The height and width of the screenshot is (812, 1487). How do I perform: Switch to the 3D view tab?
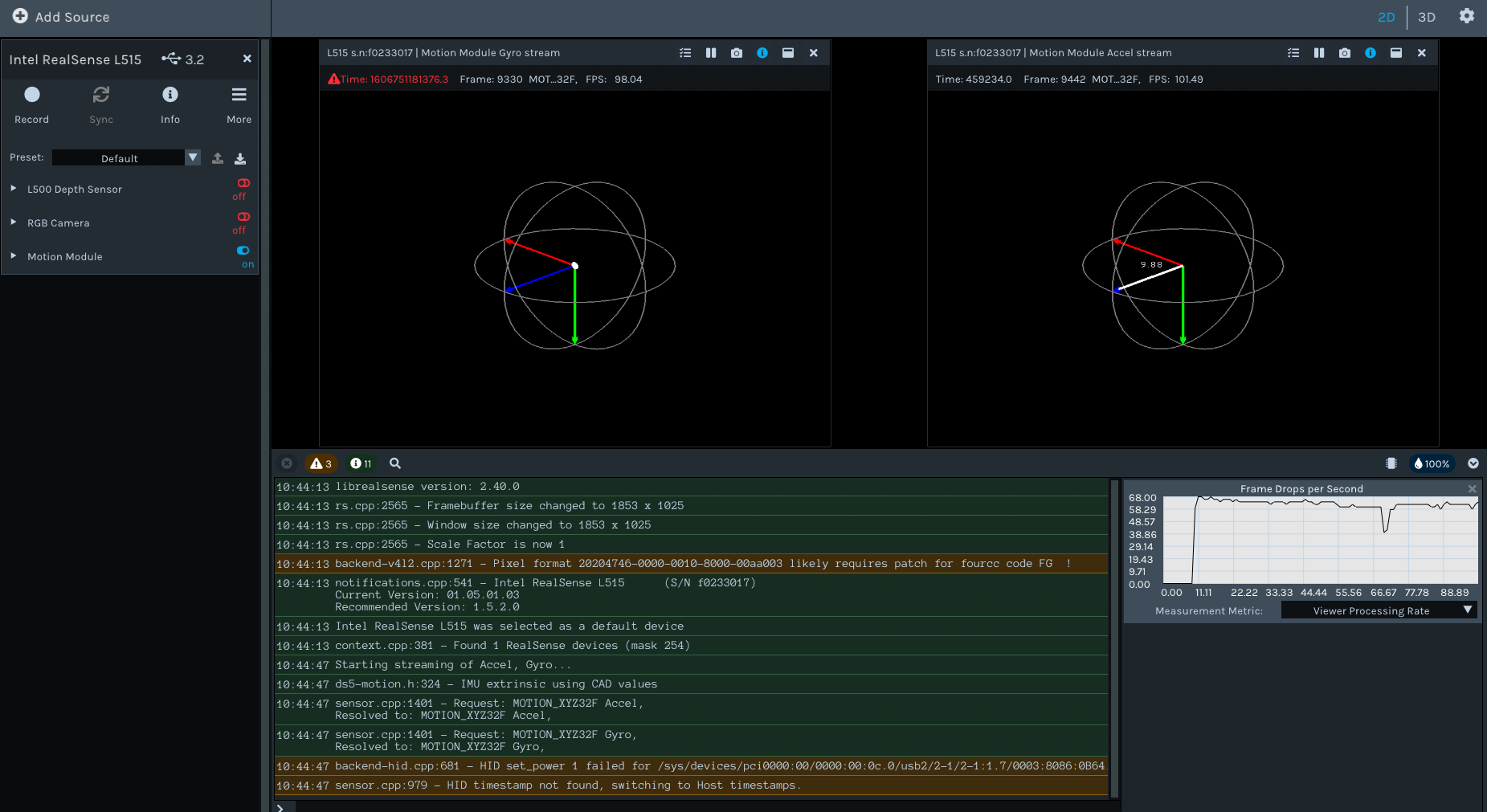pos(1427,16)
